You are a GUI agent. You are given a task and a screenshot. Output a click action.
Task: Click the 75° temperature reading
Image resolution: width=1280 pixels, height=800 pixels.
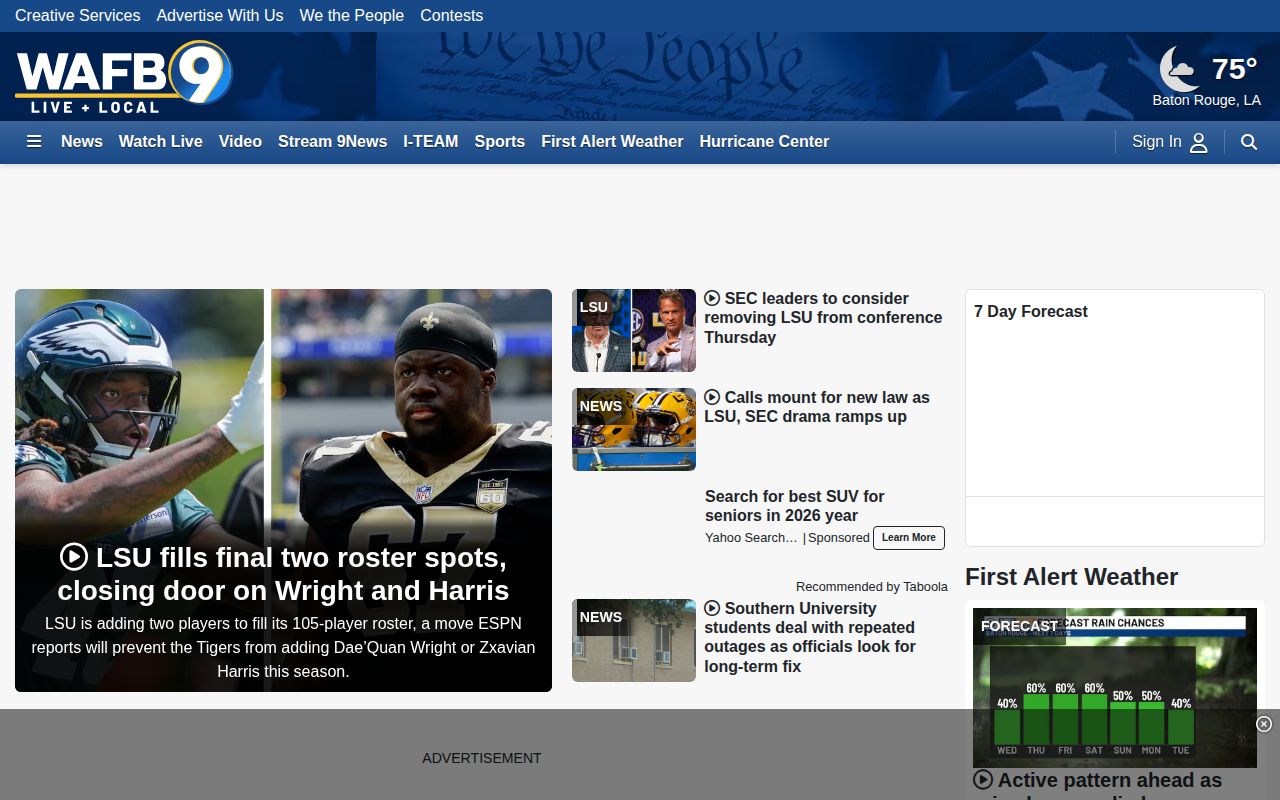pyautogui.click(x=1235, y=68)
